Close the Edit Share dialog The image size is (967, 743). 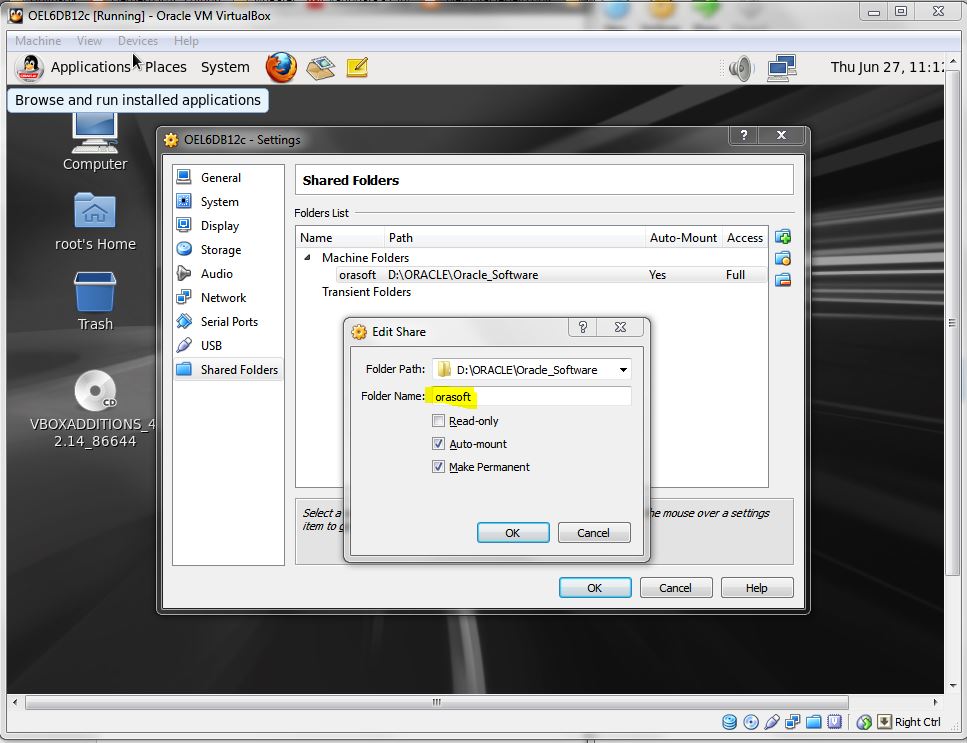tap(620, 327)
